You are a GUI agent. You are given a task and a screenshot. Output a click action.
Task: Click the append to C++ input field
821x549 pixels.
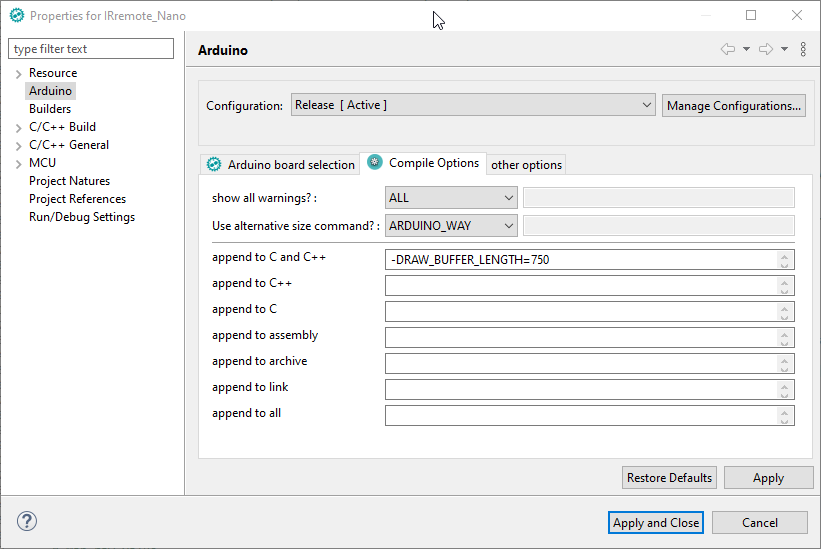[580, 286]
